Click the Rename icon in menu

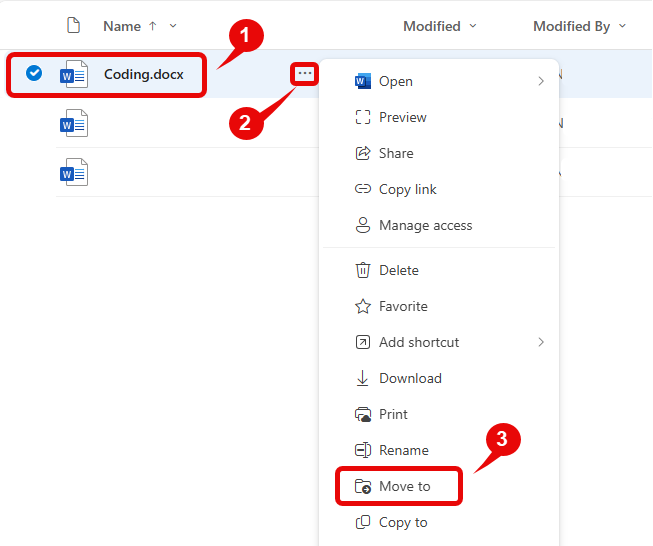[x=363, y=450]
